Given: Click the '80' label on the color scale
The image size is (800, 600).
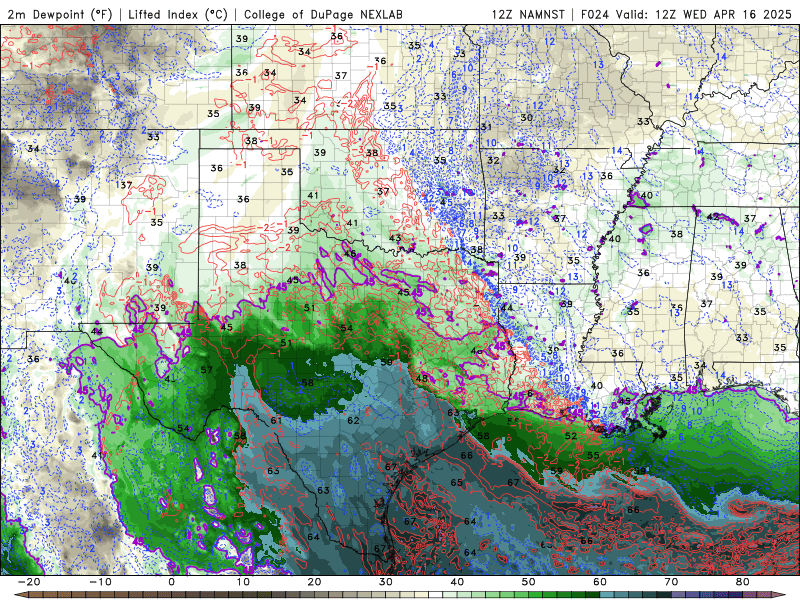Looking at the screenshot, I should pos(743,582).
